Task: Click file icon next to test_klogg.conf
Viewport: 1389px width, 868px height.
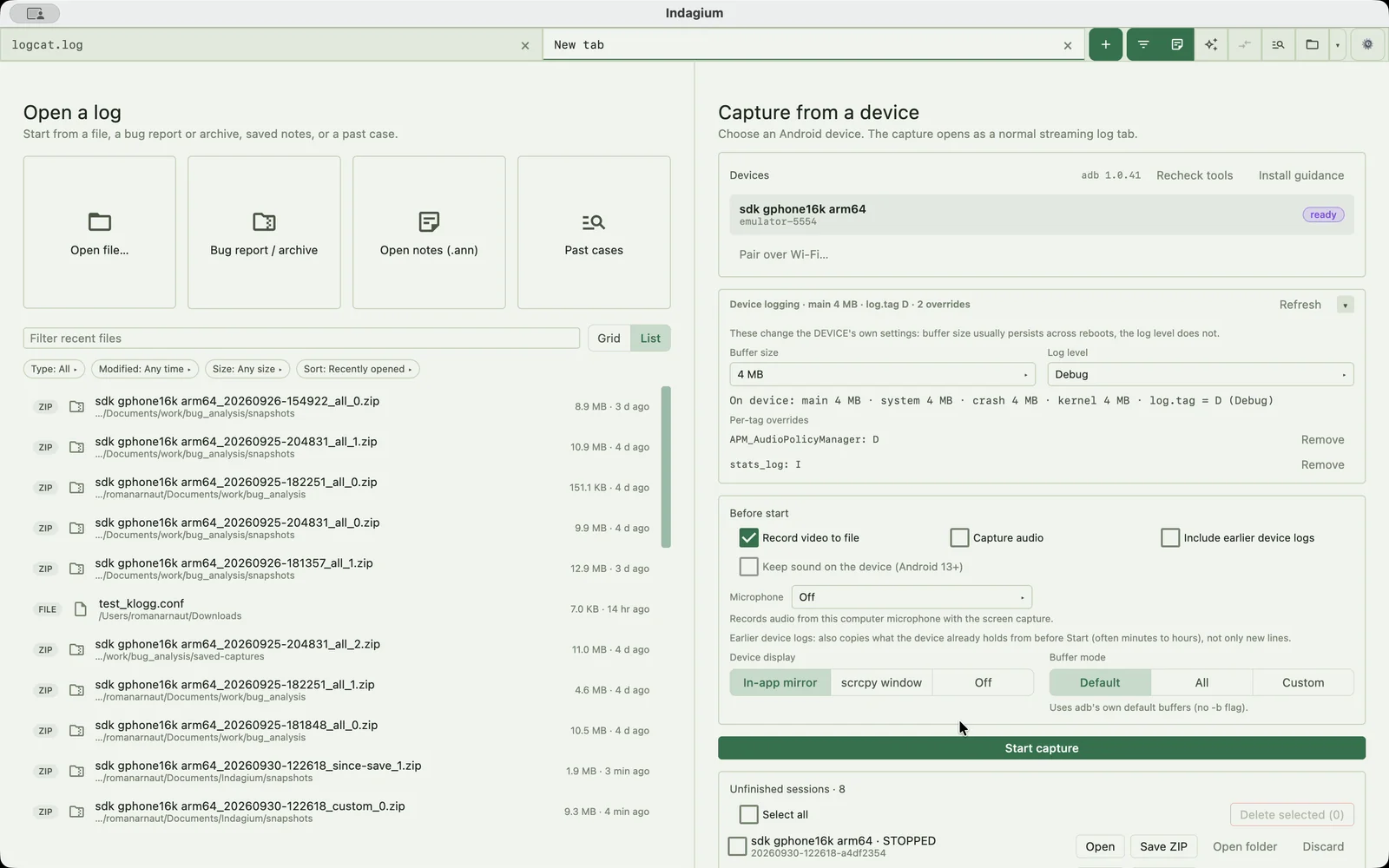Action: [81, 609]
